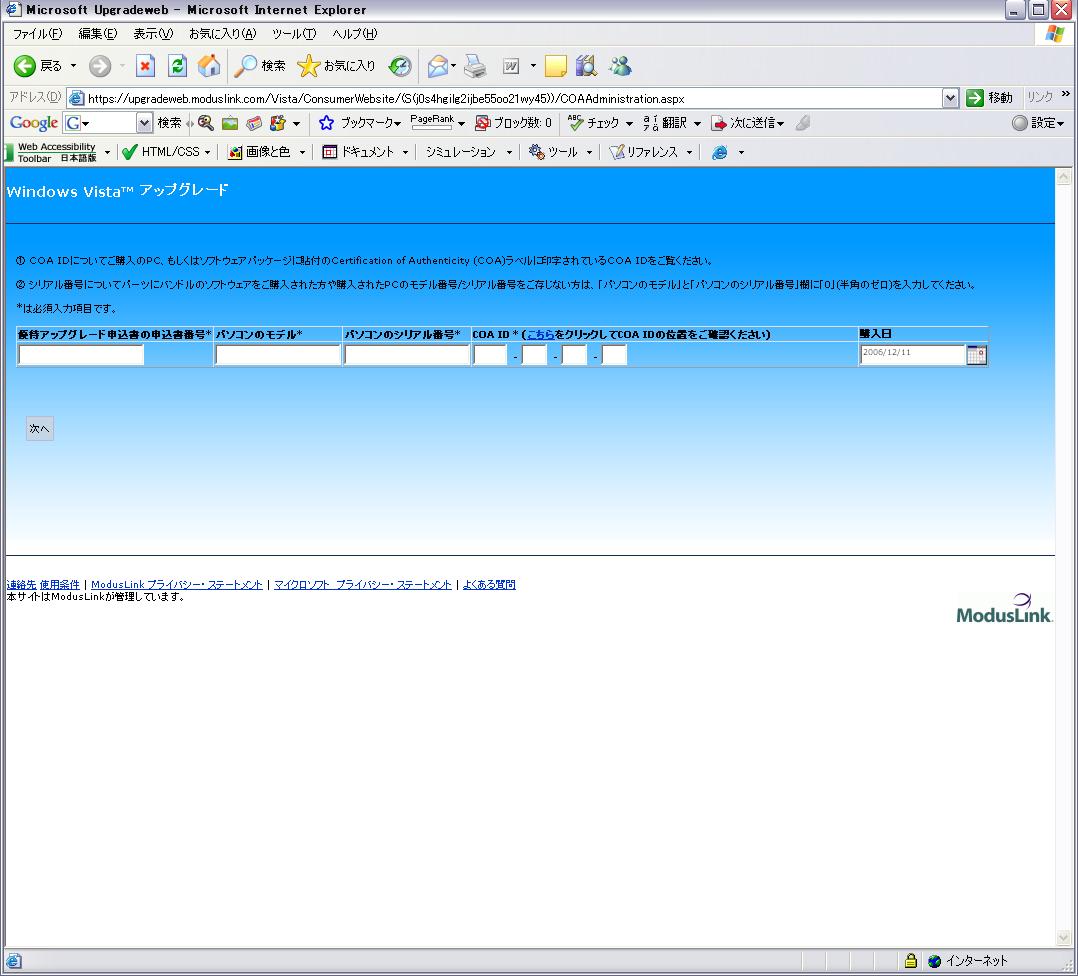The image size is (1078, 976).
Task: Click the page scroll-down arrow
Action: click(1063, 938)
